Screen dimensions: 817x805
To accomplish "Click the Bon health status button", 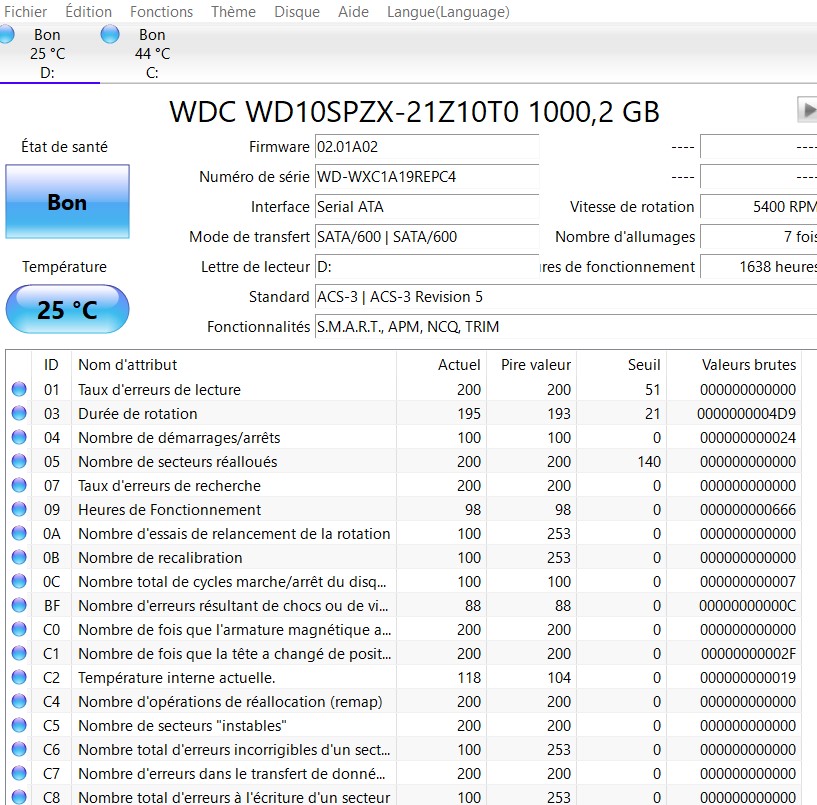I will 67,202.
